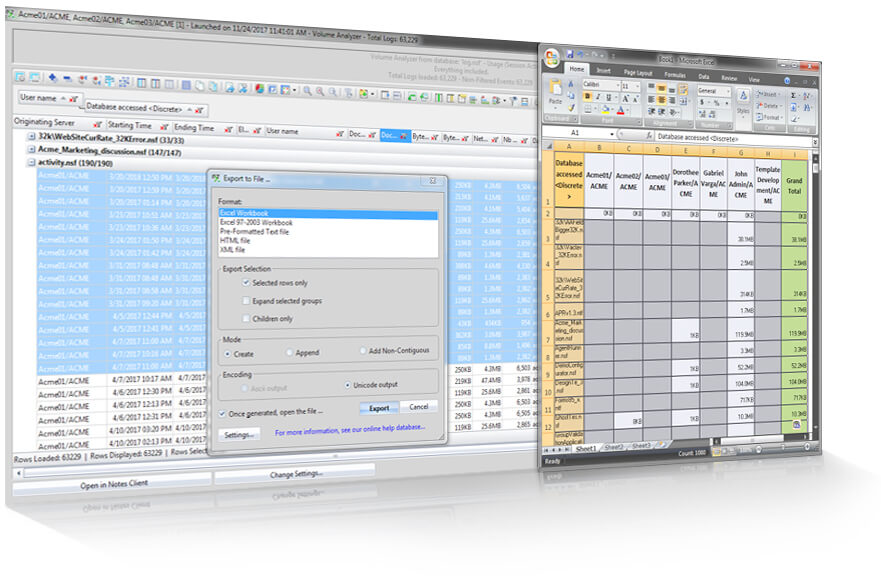This screenshot has height=580, width=881.
Task: Open the Data ribbon tab in Excel
Action: coord(703,76)
